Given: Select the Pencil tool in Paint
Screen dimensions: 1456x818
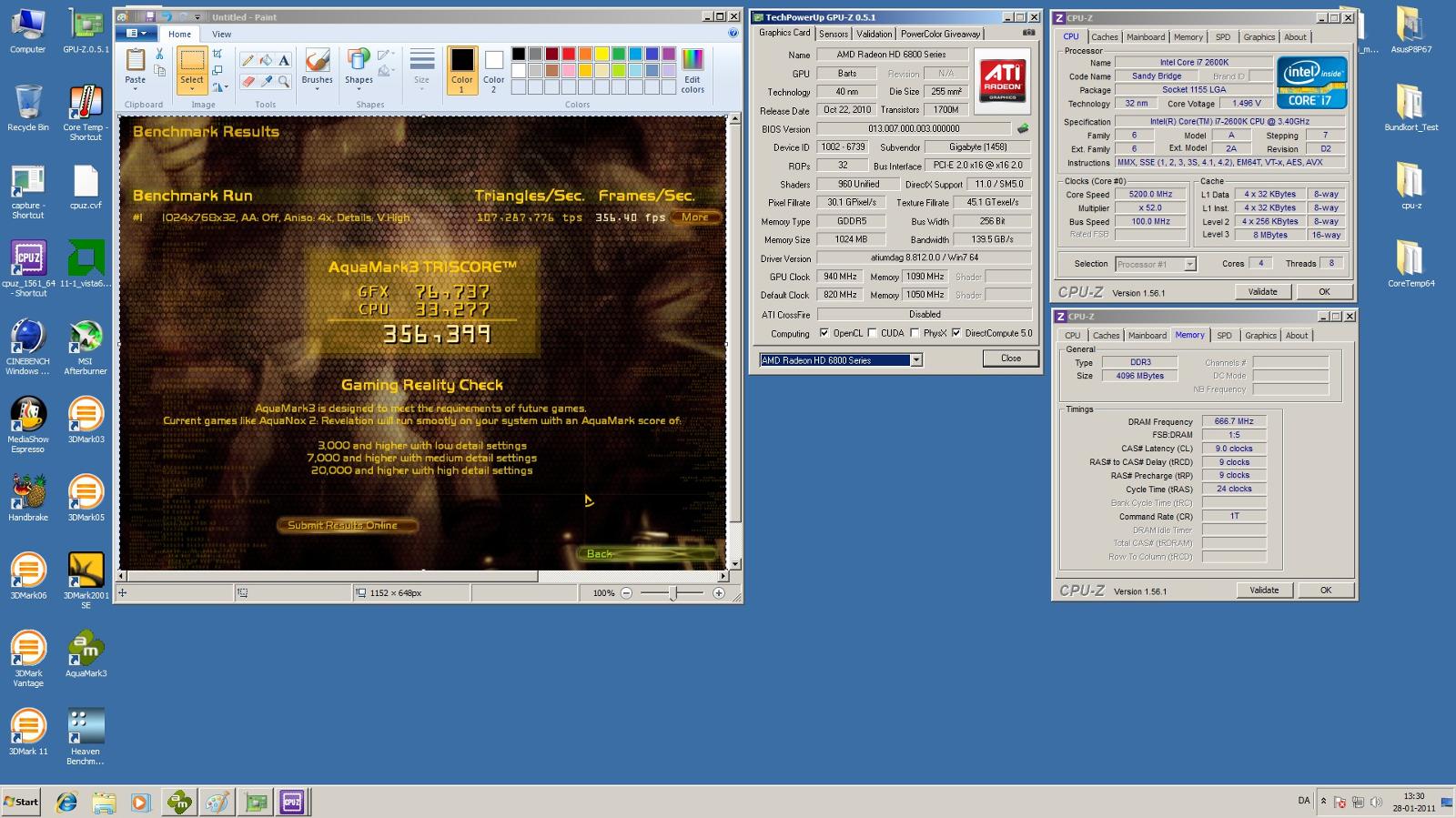Looking at the screenshot, I should tap(248, 61).
